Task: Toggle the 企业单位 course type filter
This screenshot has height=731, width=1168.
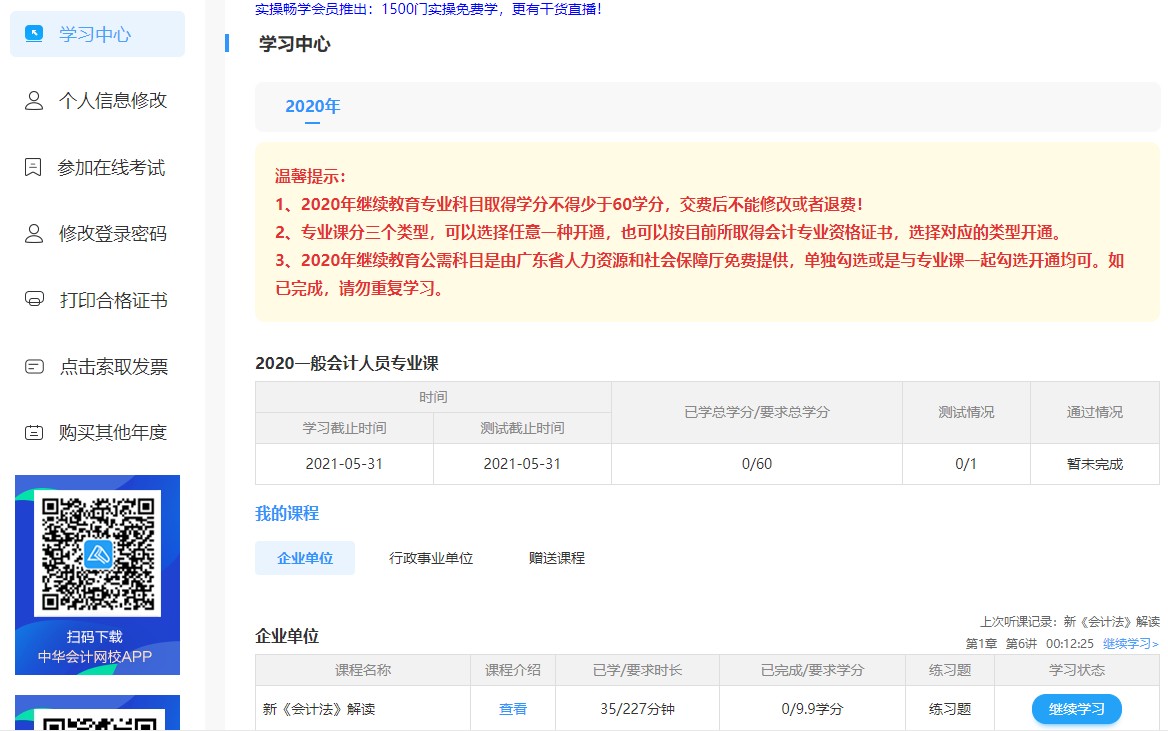Action: (x=305, y=557)
